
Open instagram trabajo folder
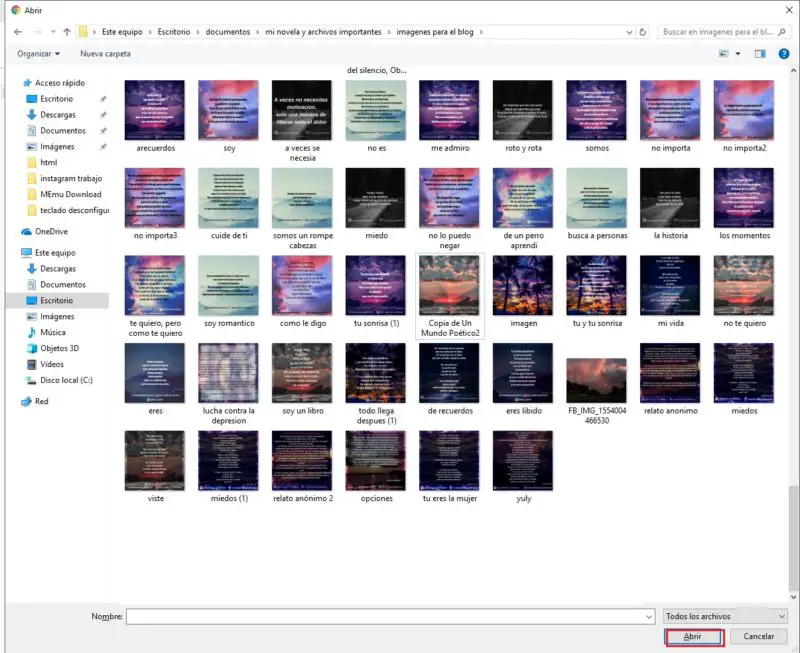pos(71,178)
